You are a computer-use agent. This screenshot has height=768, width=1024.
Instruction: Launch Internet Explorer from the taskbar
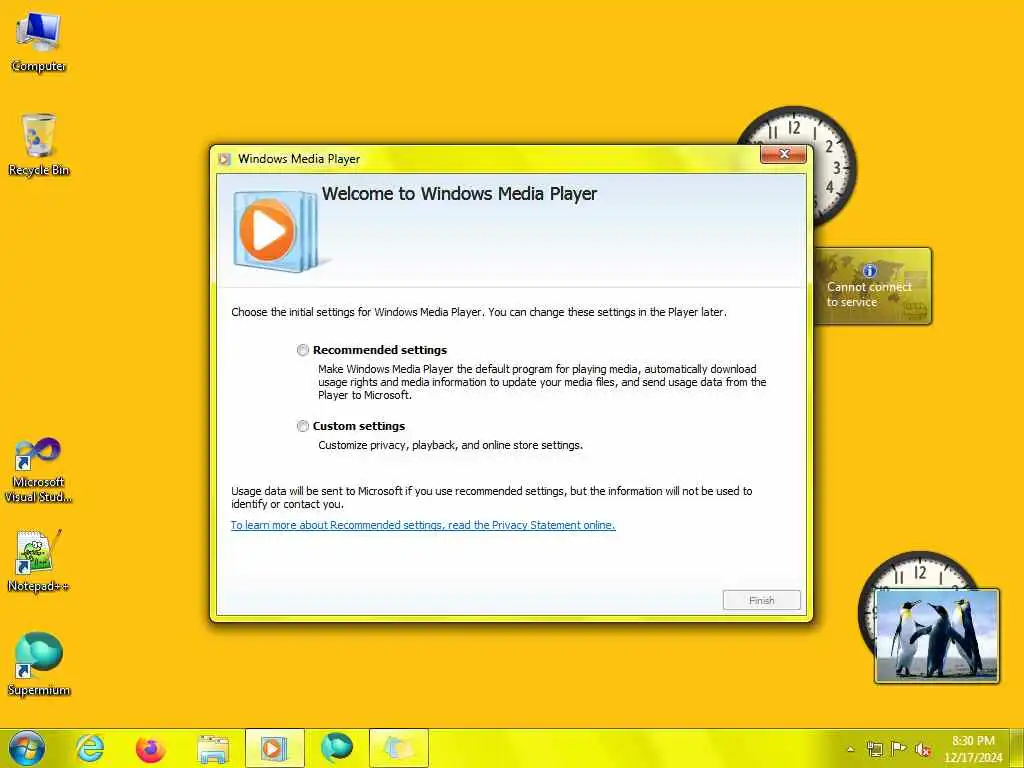(x=89, y=748)
